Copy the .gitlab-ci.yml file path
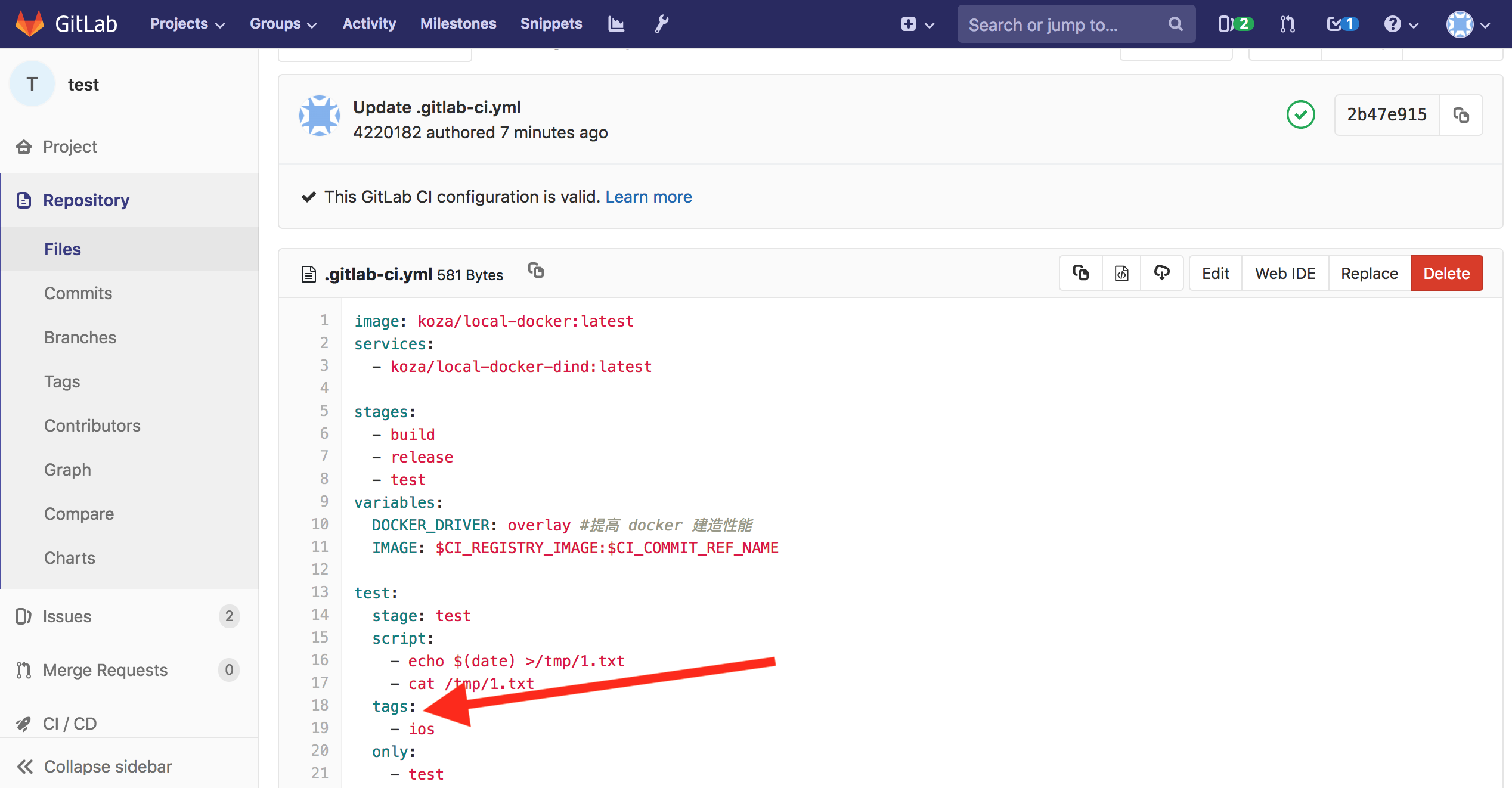Screen dimensions: 1512x788 coord(536,271)
